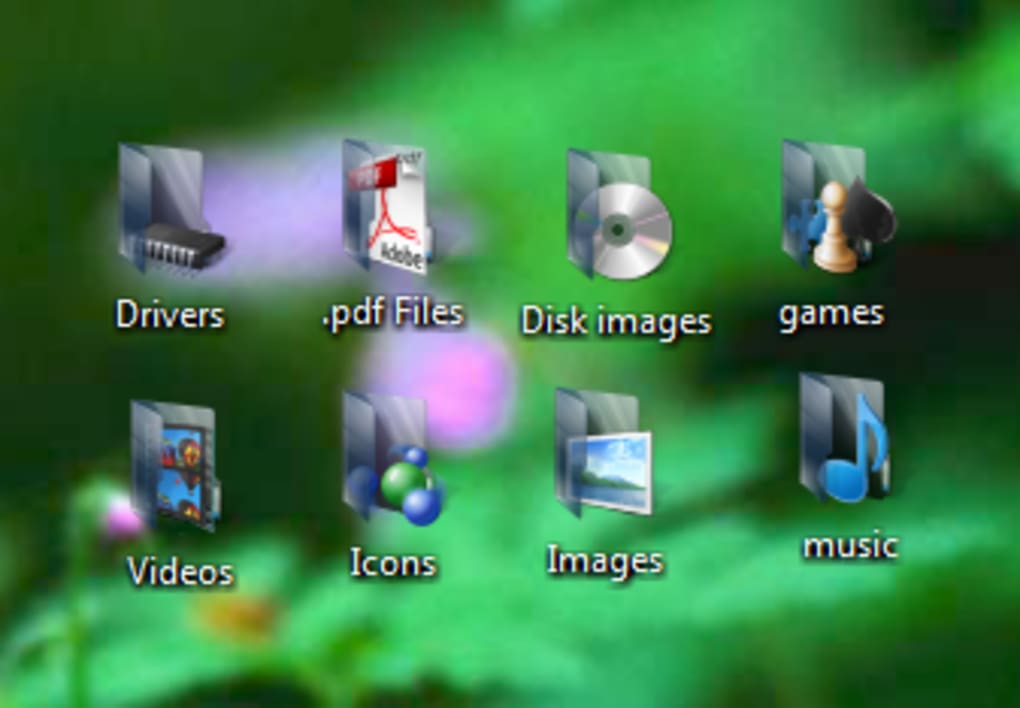
Task: Click the Icons text label
Action: tap(392, 563)
